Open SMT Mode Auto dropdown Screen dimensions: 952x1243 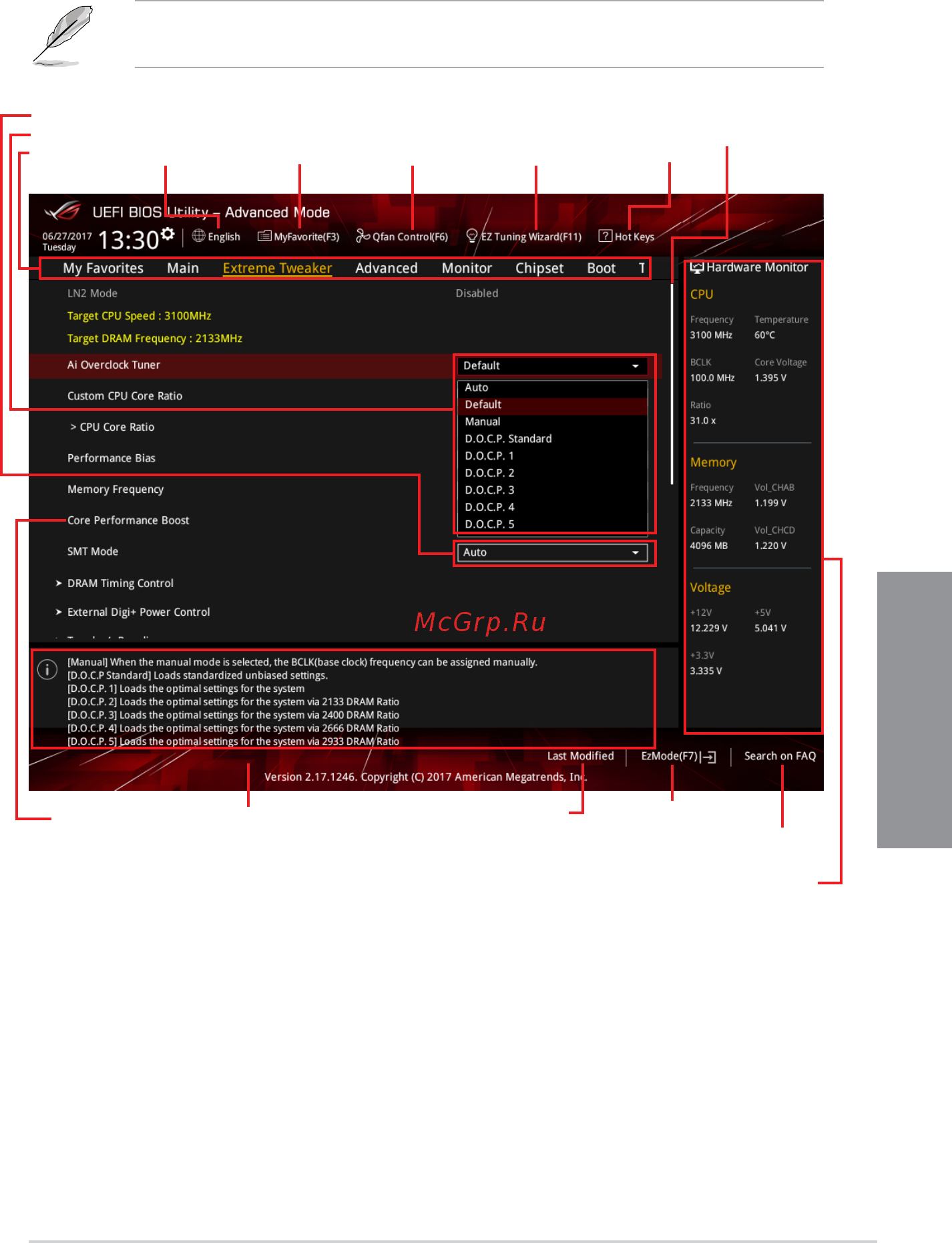(x=552, y=553)
